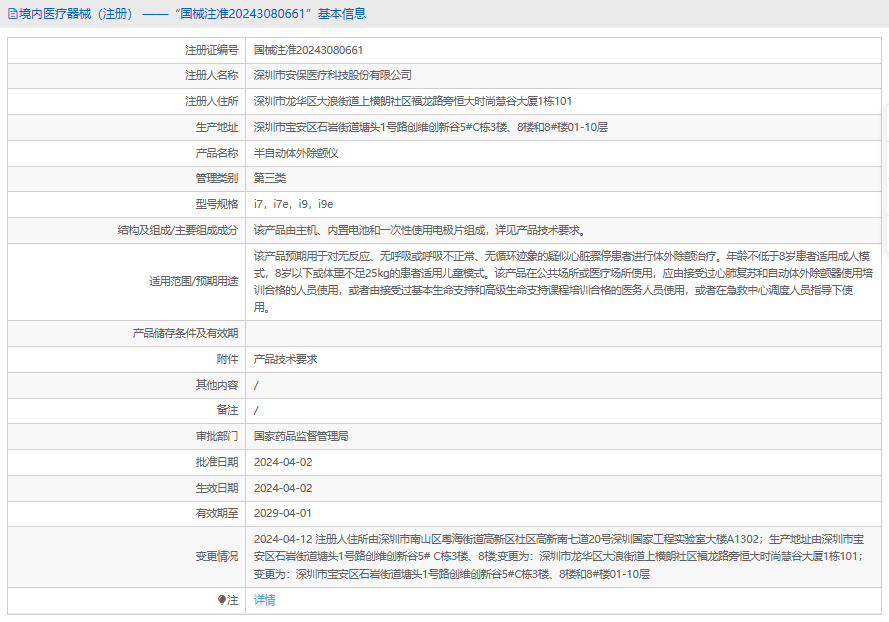This screenshot has height=622, width=889.
Task: Click the production address value in 生产地址 row
Action: tap(430, 127)
